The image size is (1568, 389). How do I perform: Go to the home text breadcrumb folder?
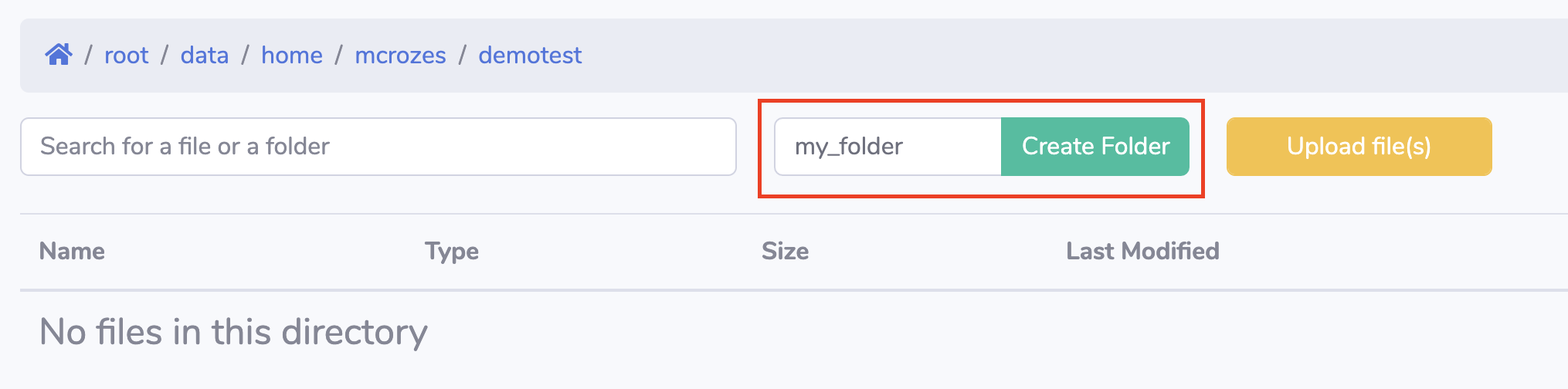(x=291, y=56)
